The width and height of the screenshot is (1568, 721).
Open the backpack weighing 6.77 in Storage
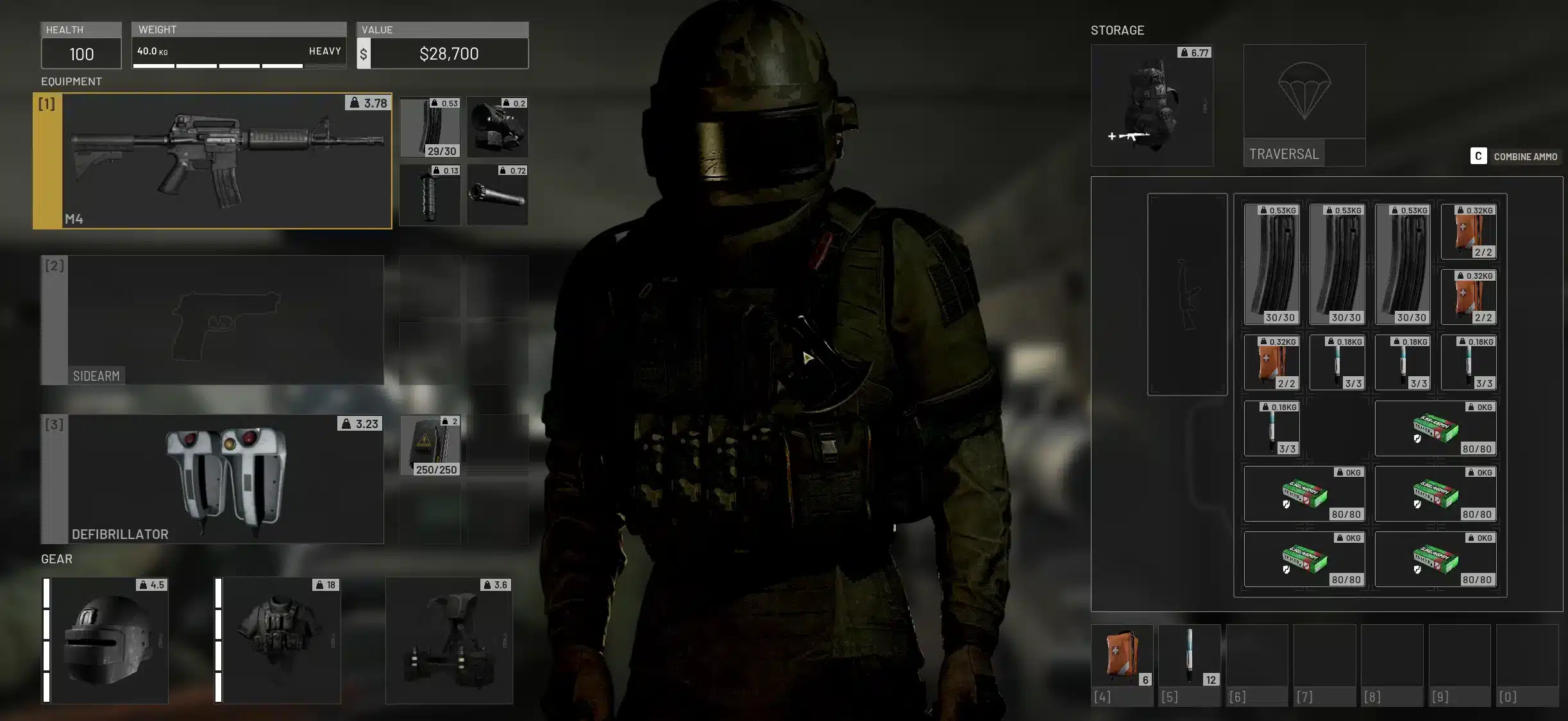point(1152,105)
